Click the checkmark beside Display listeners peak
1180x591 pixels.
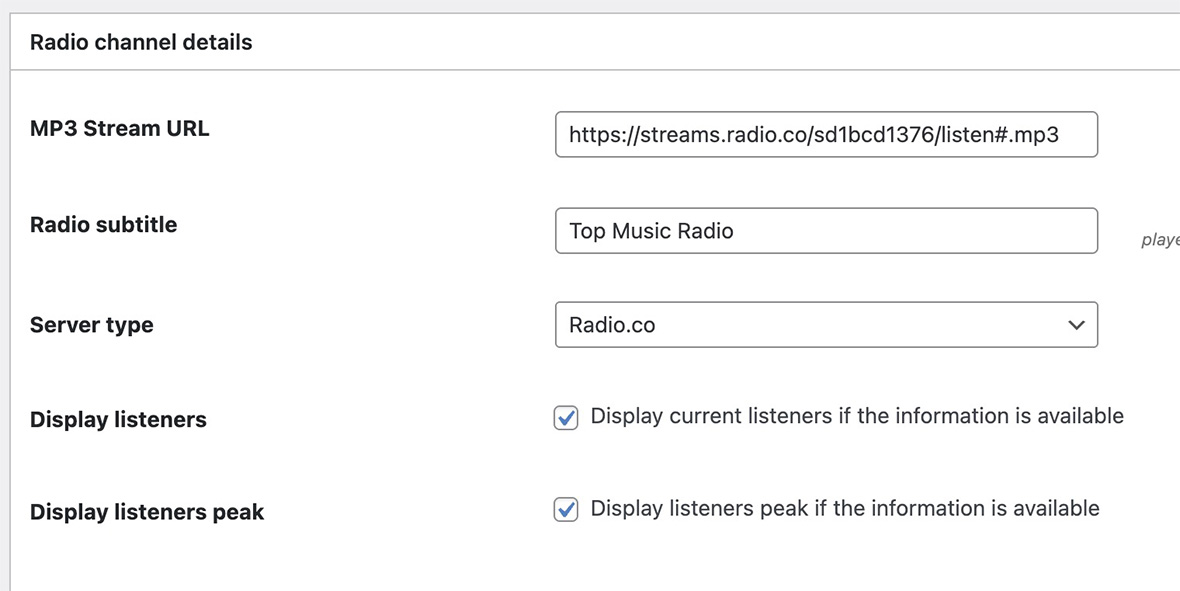[565, 510]
